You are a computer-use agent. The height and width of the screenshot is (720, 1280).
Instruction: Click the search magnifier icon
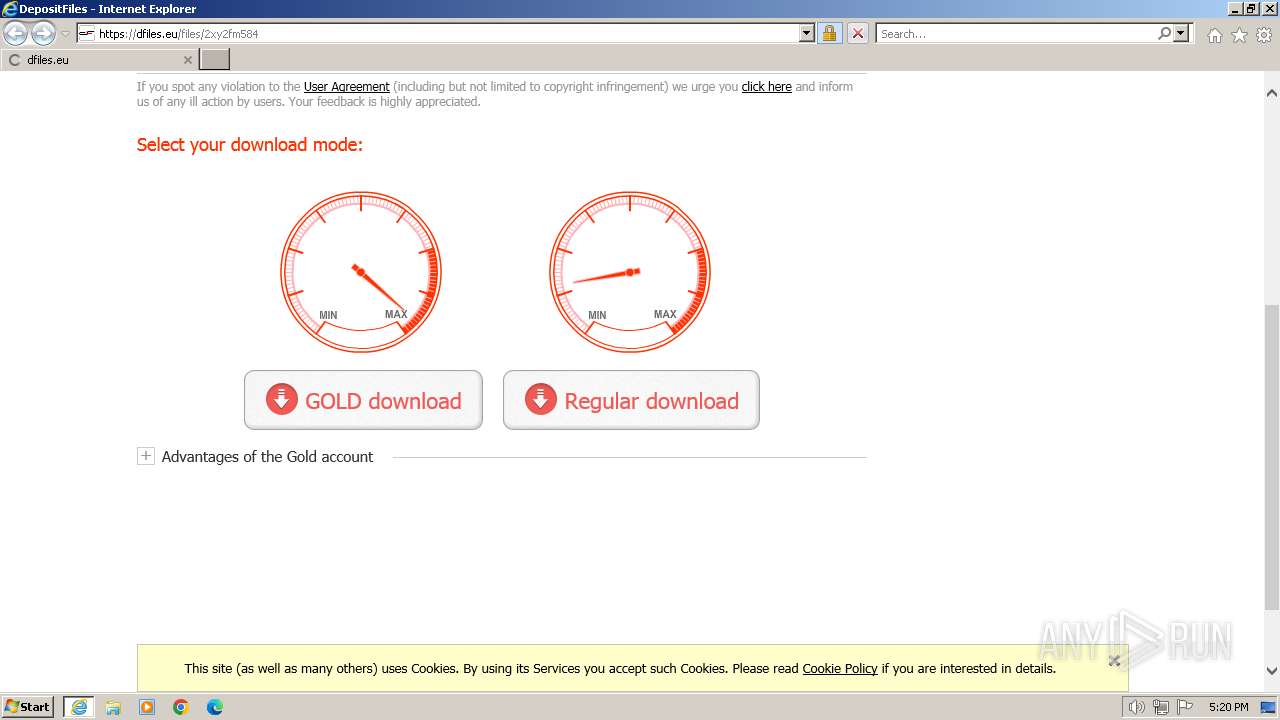pyautogui.click(x=1164, y=33)
